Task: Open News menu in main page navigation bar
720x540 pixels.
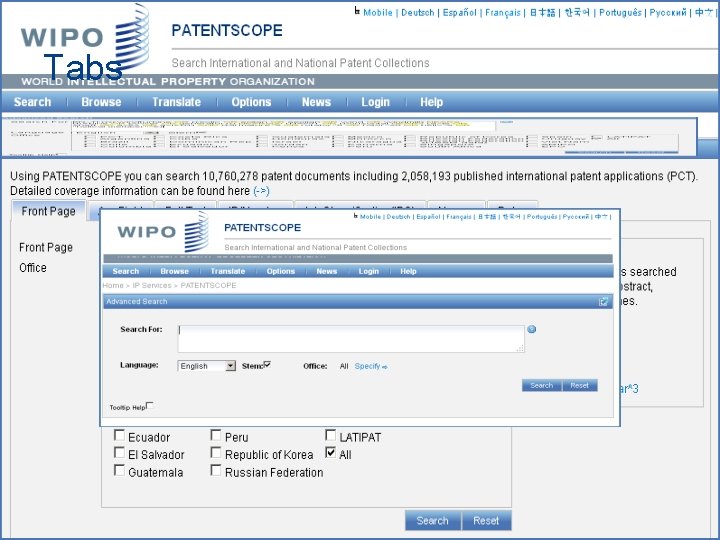Action: coord(316,102)
